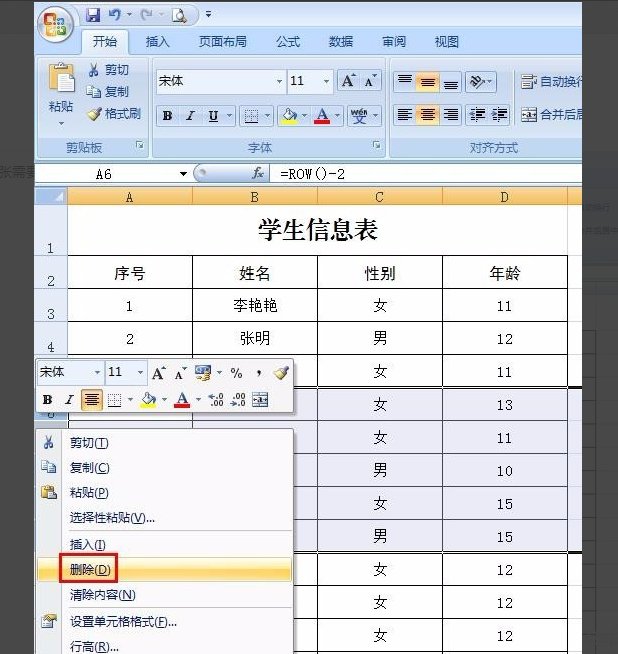
Task: Copy selection with ribbon 复制
Action: coord(108,91)
